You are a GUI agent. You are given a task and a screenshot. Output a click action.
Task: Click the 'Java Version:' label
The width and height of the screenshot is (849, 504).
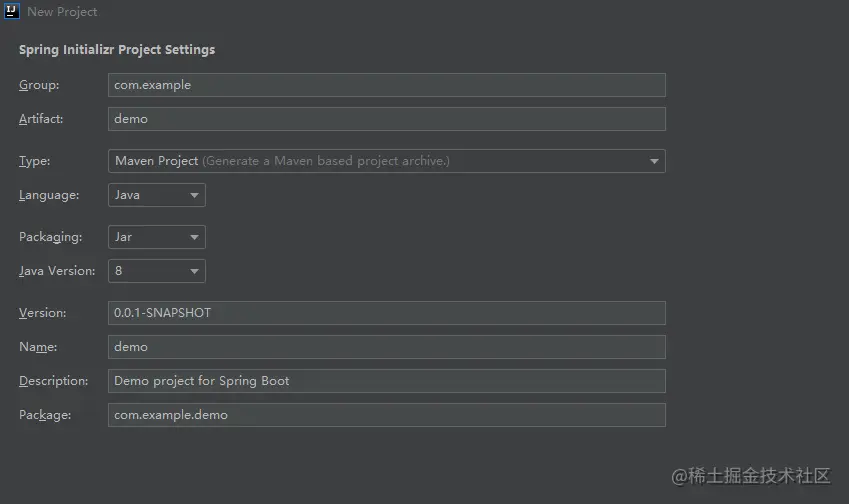pyautogui.click(x=57, y=271)
